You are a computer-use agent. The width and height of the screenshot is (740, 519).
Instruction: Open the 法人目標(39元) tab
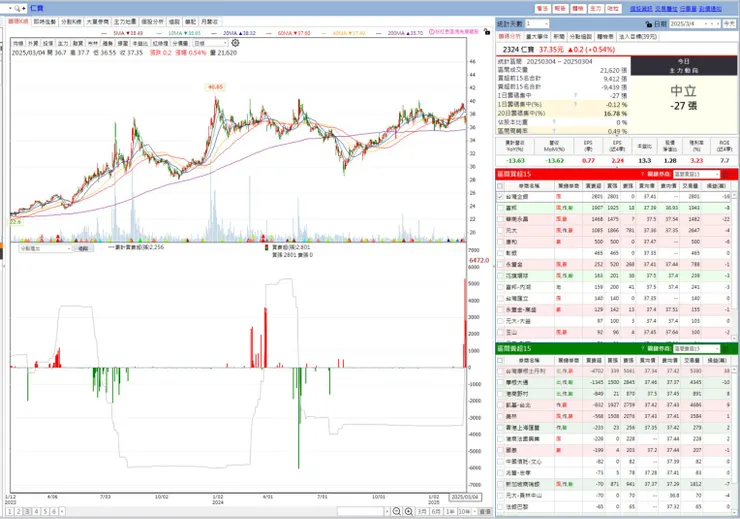tap(638, 36)
